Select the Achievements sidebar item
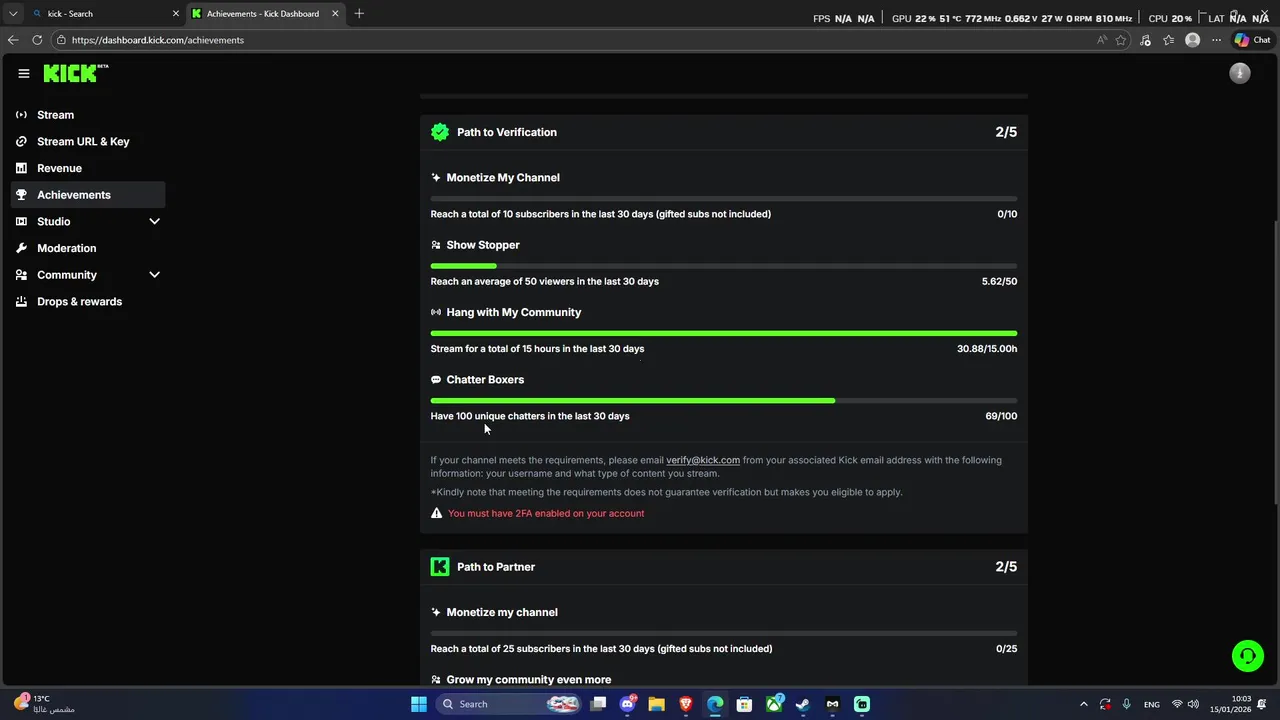This screenshot has height=720, width=1280. pyautogui.click(x=88, y=195)
